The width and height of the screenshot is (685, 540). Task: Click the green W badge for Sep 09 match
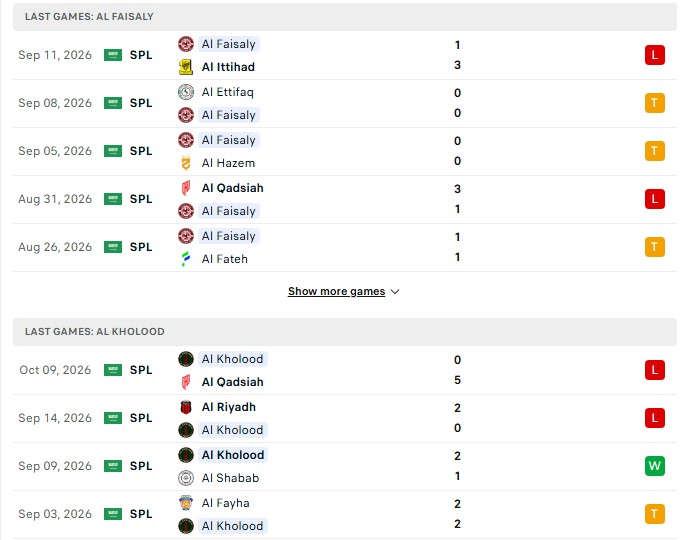(x=654, y=466)
